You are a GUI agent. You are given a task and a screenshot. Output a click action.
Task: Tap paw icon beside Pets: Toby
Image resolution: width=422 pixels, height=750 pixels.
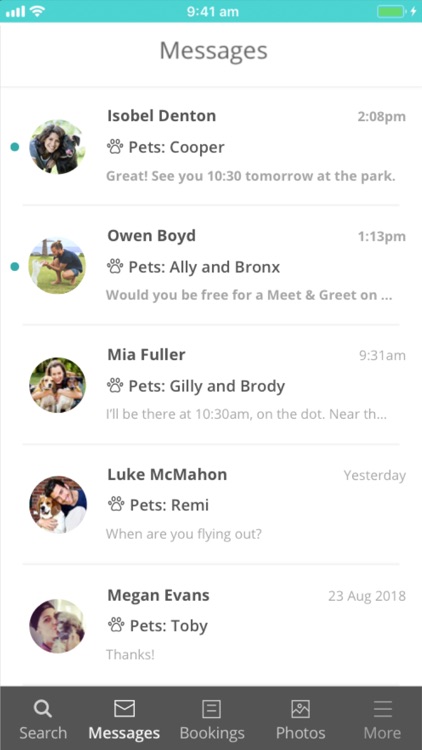[x=115, y=625]
